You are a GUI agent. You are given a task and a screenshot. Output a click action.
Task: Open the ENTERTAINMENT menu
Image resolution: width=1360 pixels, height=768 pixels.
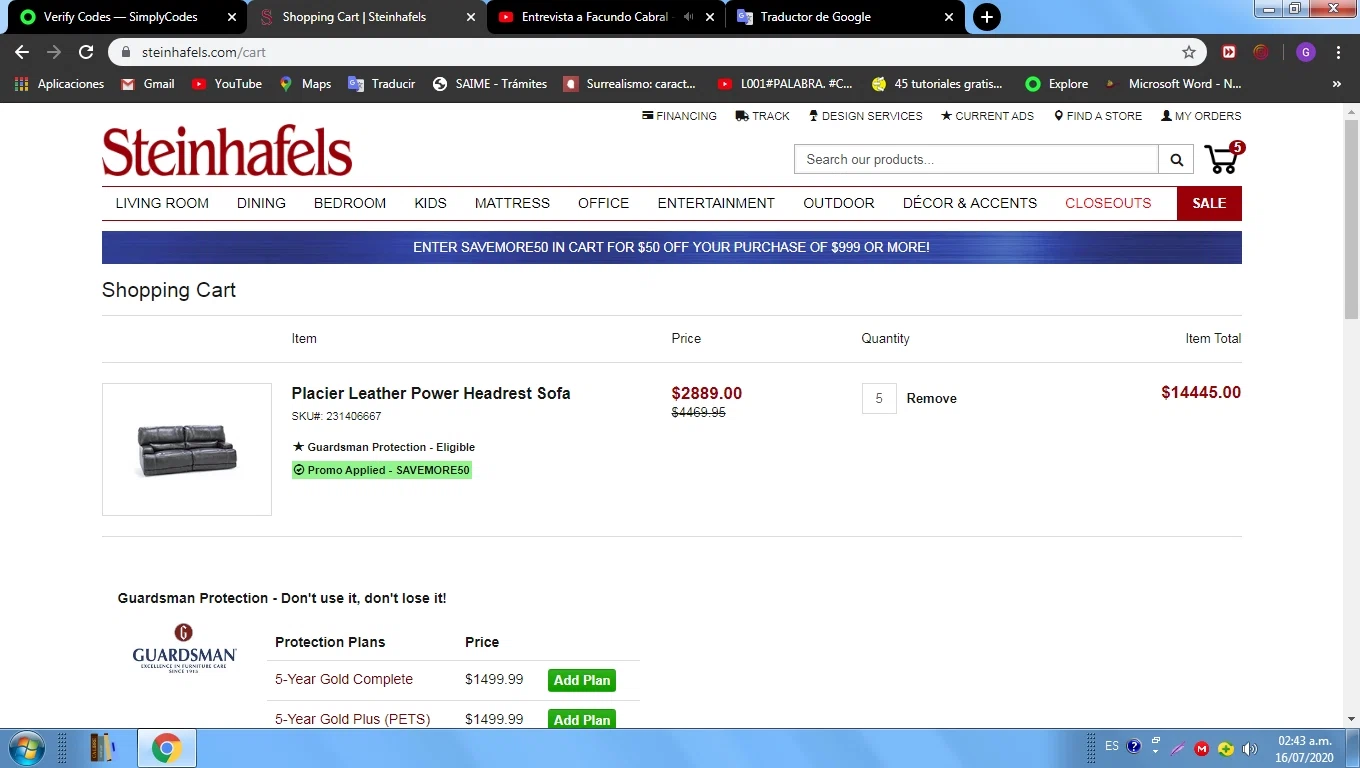(x=716, y=203)
